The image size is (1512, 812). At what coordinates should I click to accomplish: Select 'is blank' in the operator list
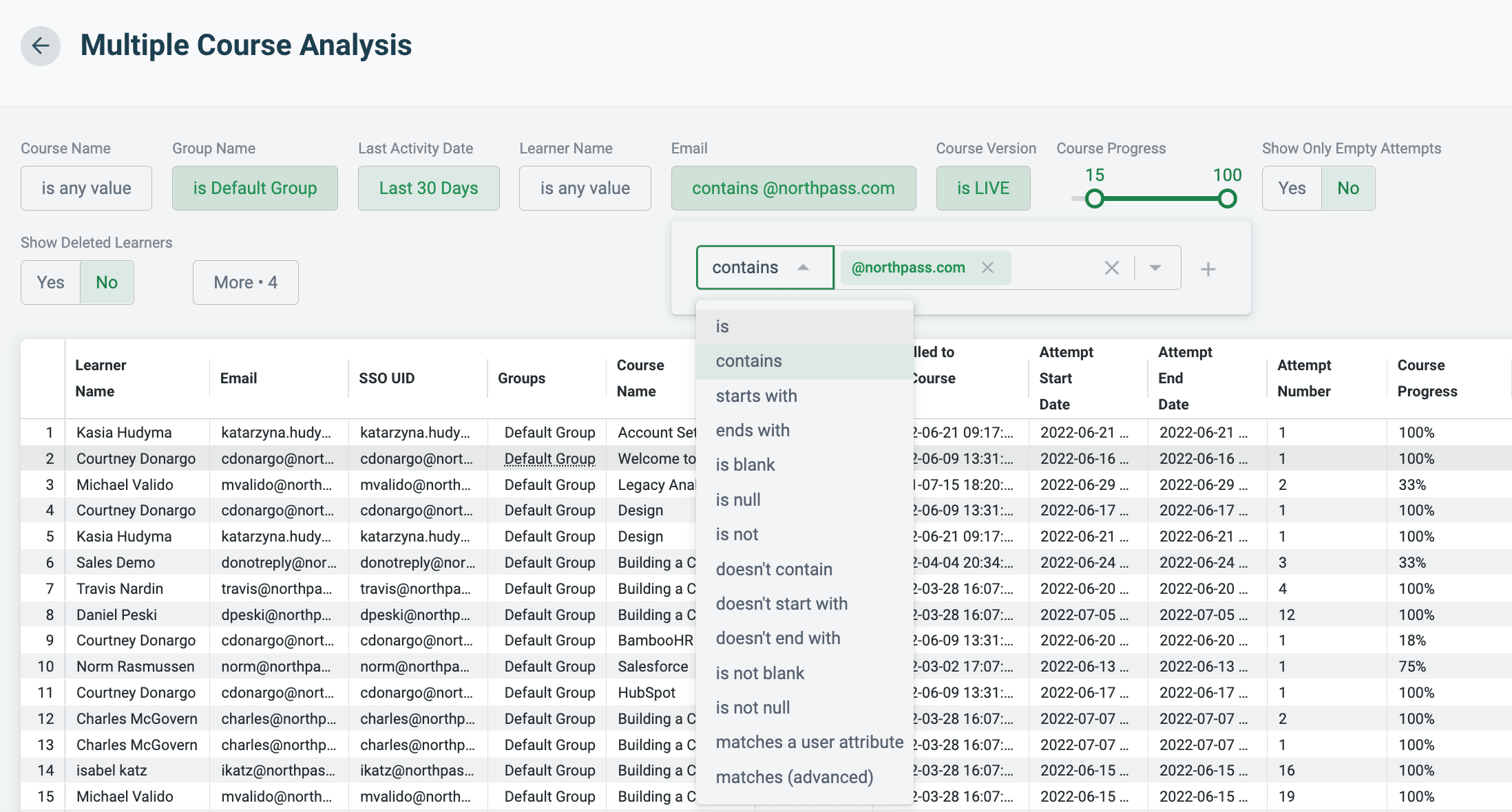pyautogui.click(x=746, y=464)
